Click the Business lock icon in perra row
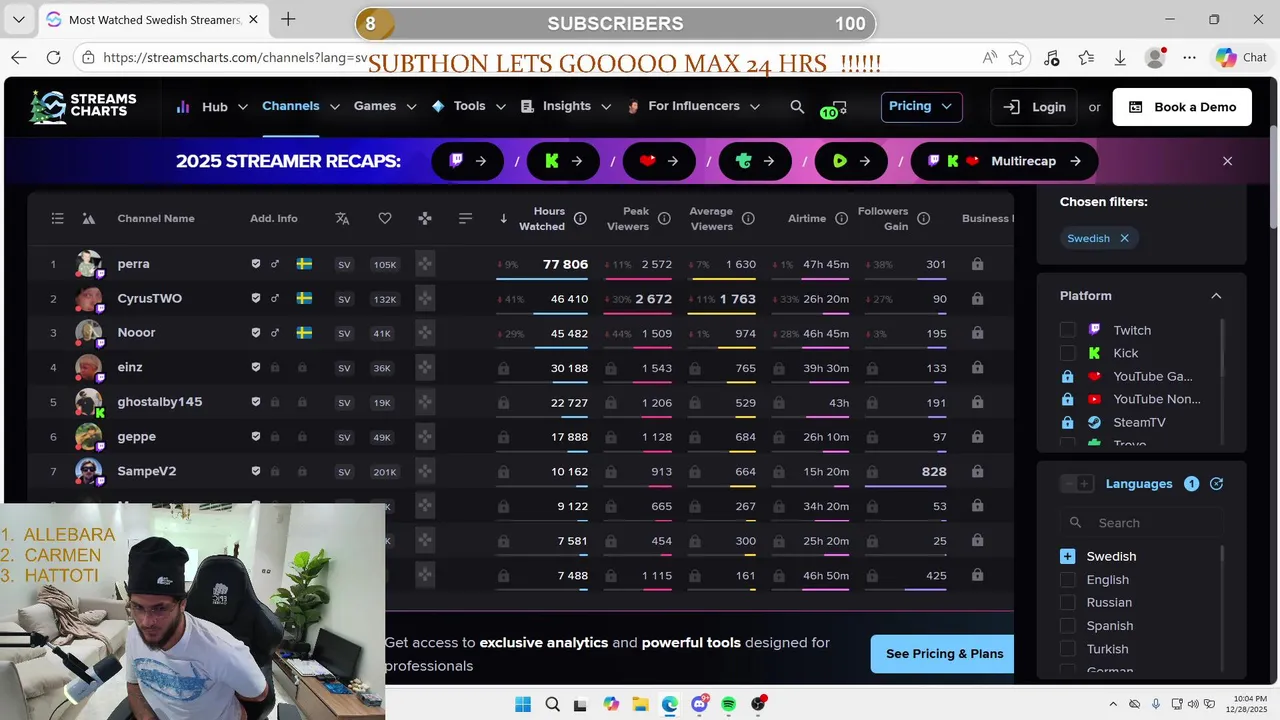Image resolution: width=1280 pixels, height=720 pixels. 977,264
